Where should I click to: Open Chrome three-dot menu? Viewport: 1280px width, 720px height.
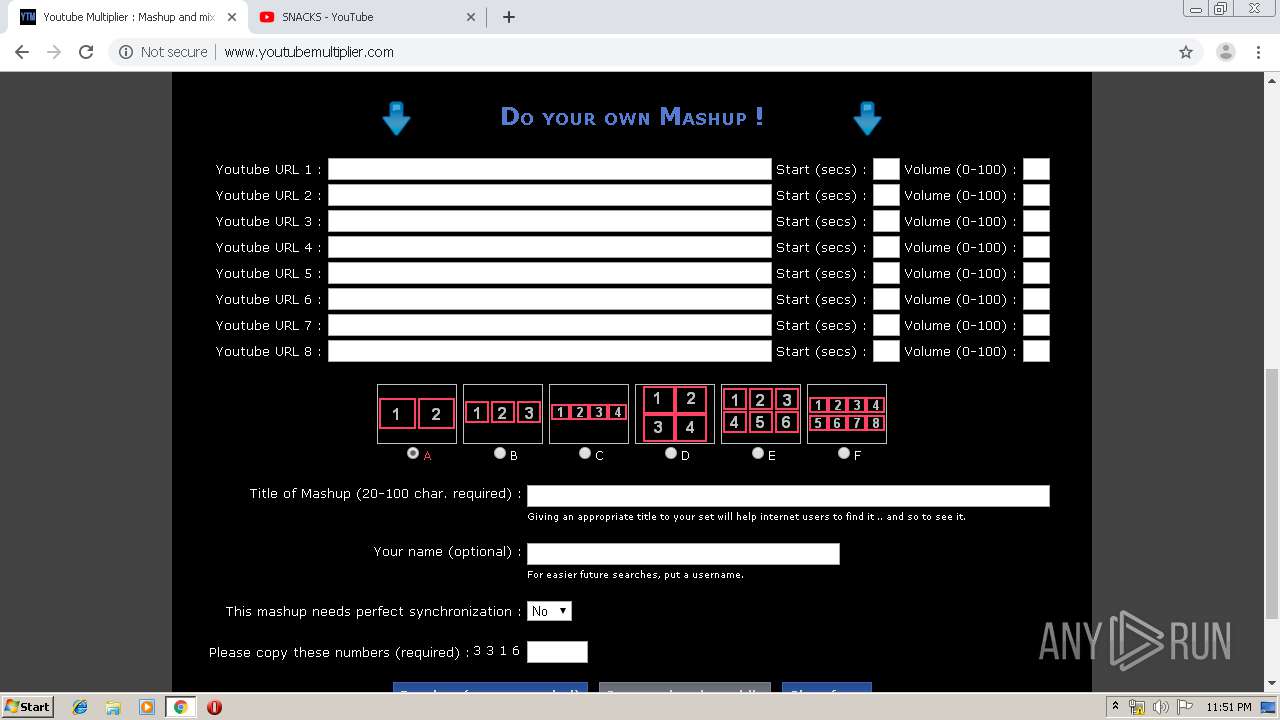click(1259, 52)
